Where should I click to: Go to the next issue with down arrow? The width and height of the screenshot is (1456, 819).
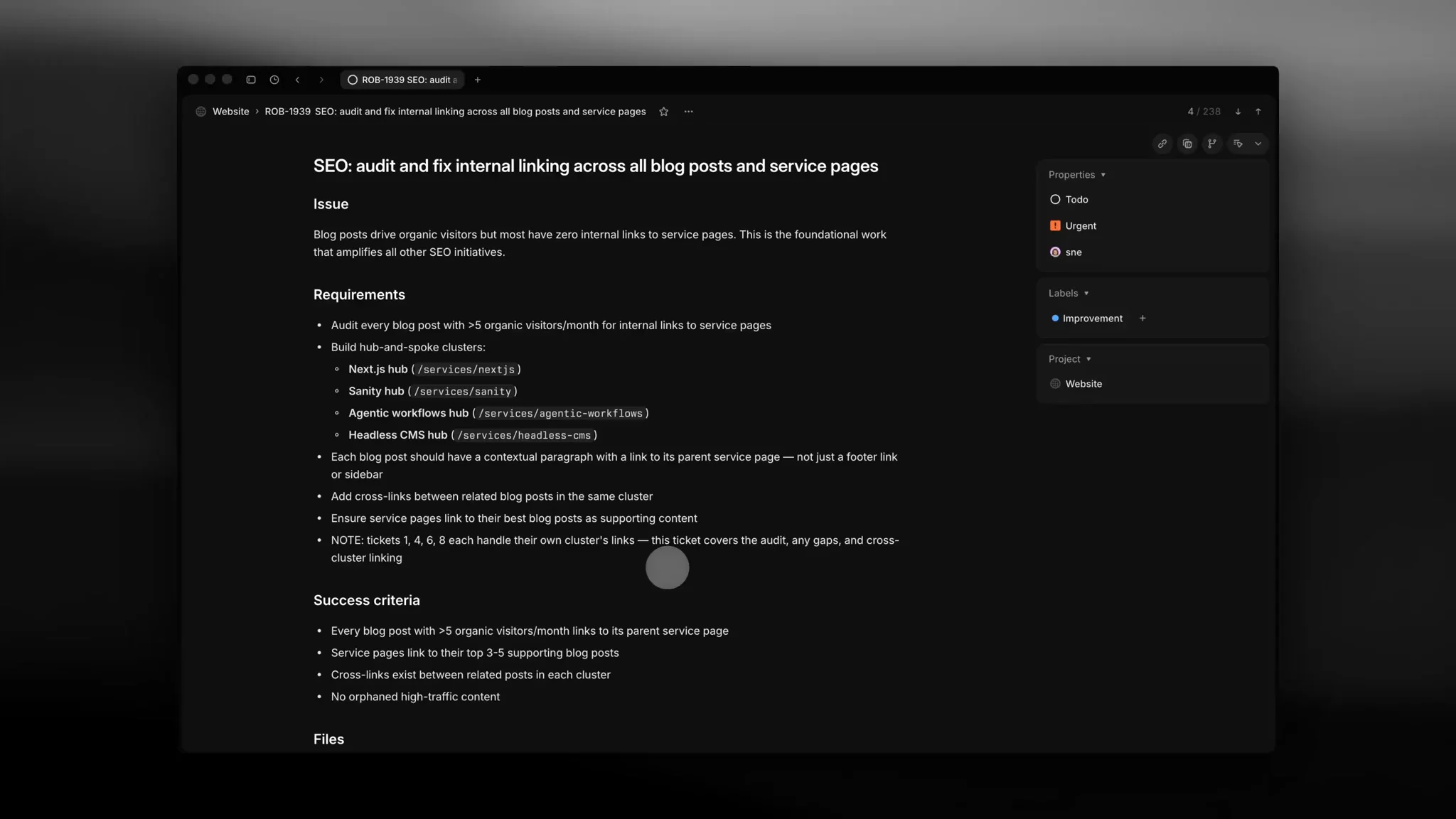[x=1238, y=112]
